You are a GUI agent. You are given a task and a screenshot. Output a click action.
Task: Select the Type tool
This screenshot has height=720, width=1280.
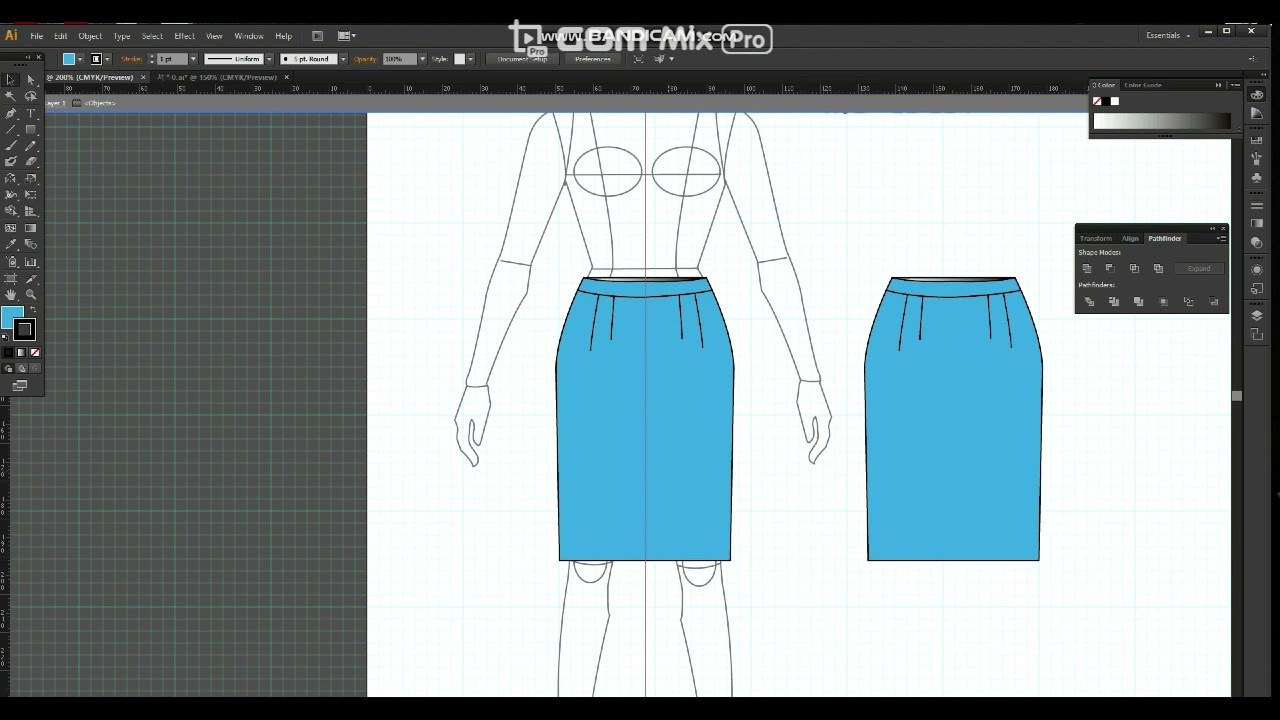pos(31,114)
